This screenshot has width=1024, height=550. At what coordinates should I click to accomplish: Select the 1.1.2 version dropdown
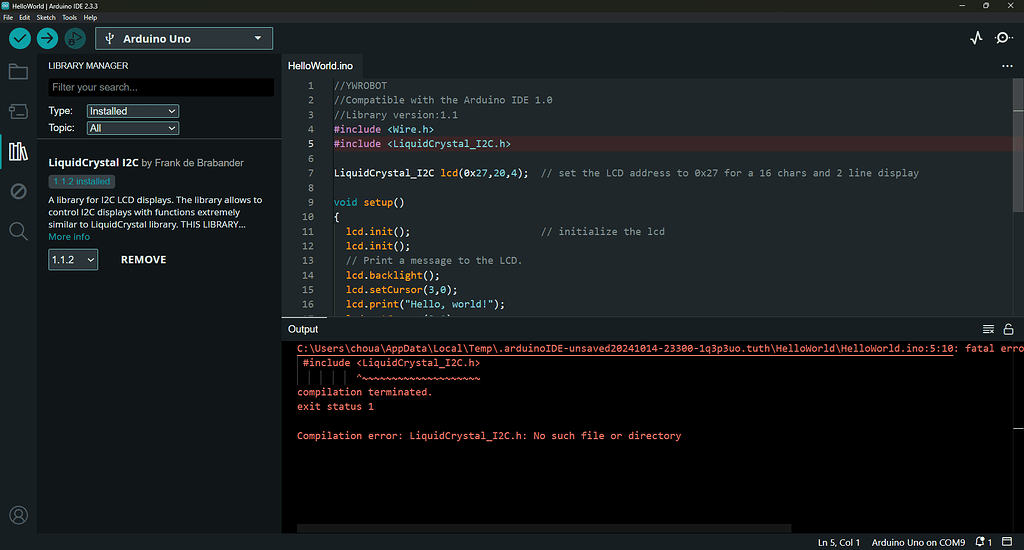73,259
